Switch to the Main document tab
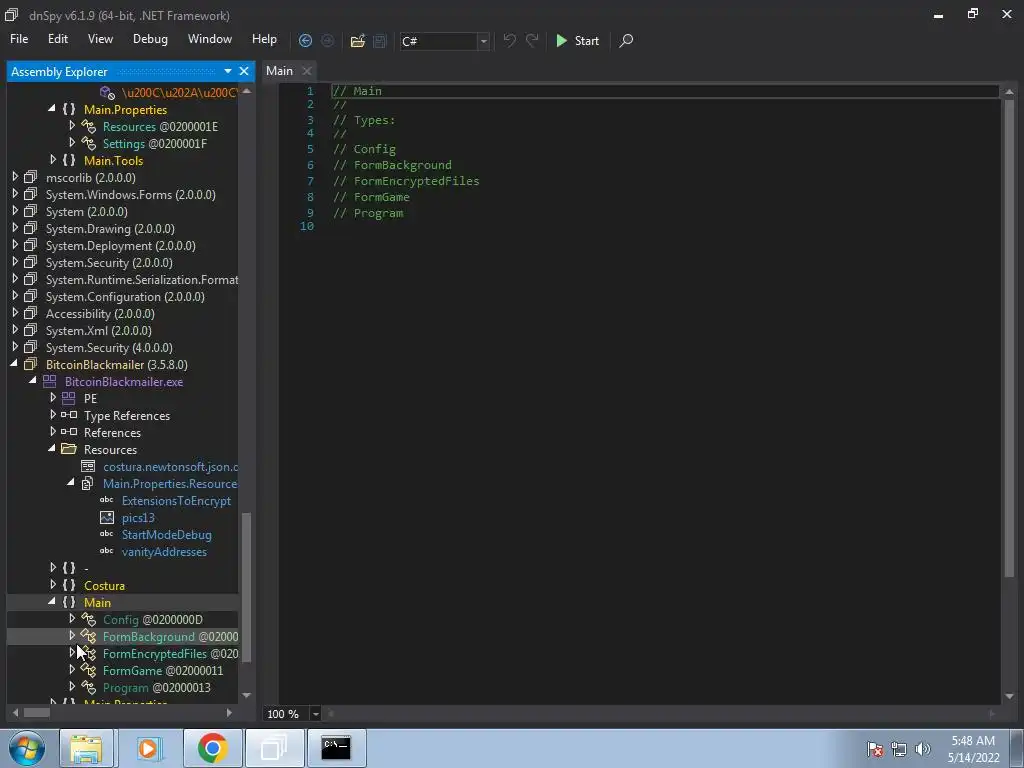The height and width of the screenshot is (768, 1024). [x=279, y=71]
